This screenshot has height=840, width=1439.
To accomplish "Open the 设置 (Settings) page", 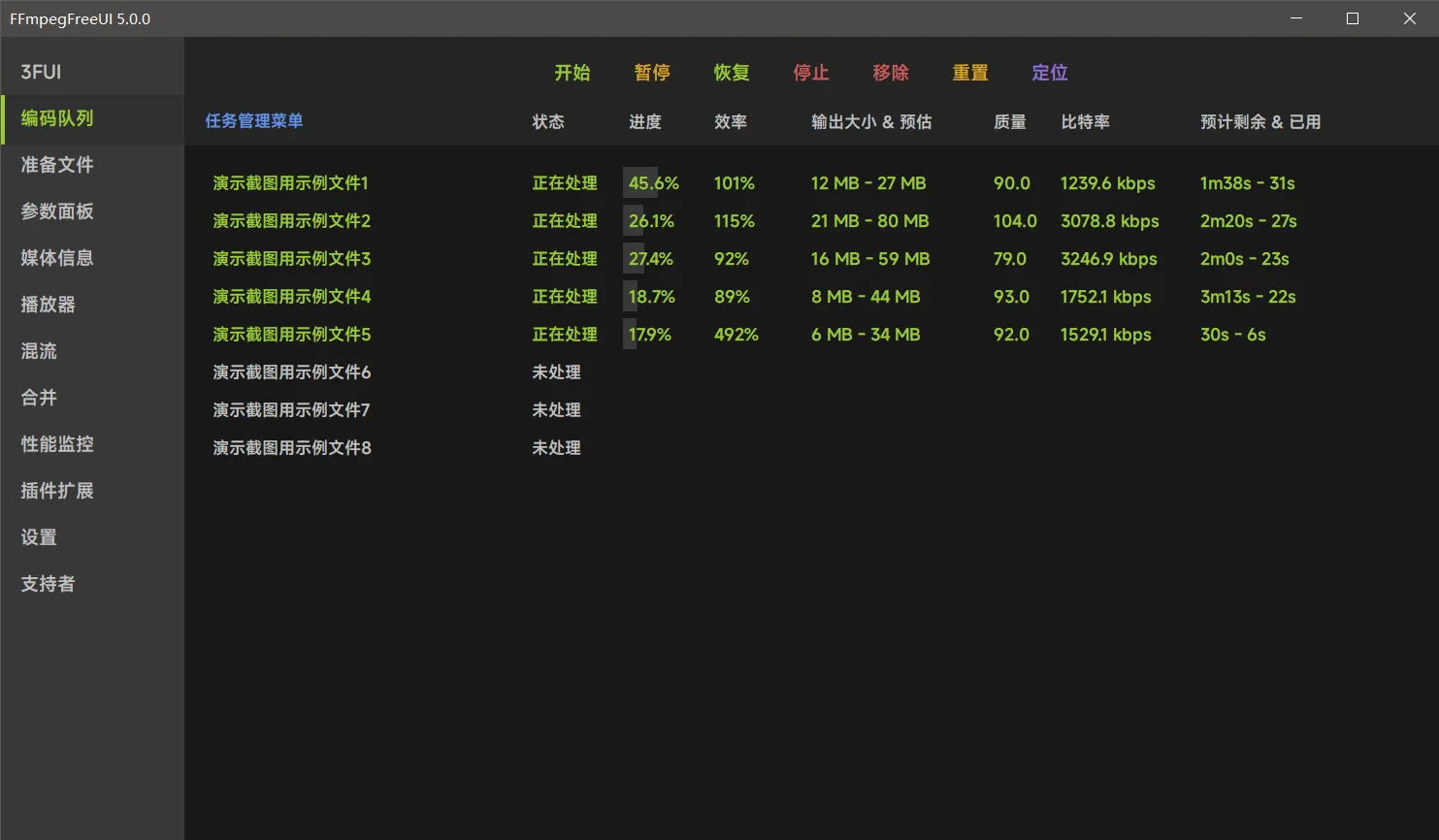I will (39, 537).
